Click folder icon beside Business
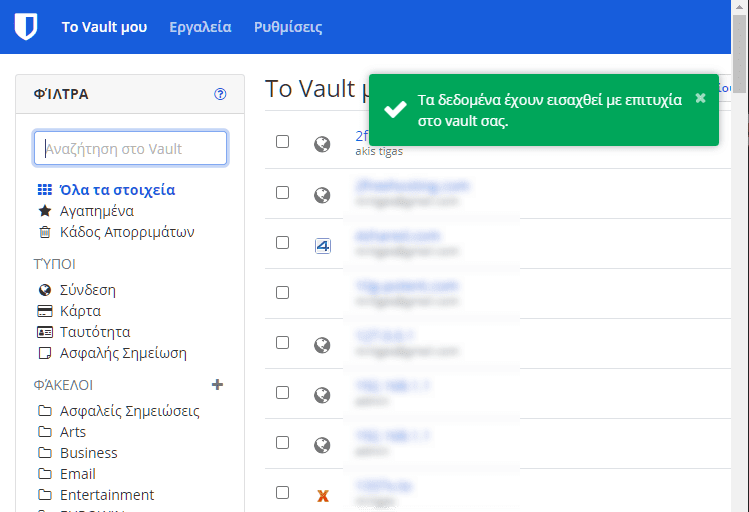Viewport: 749px width, 512px height. click(45, 453)
